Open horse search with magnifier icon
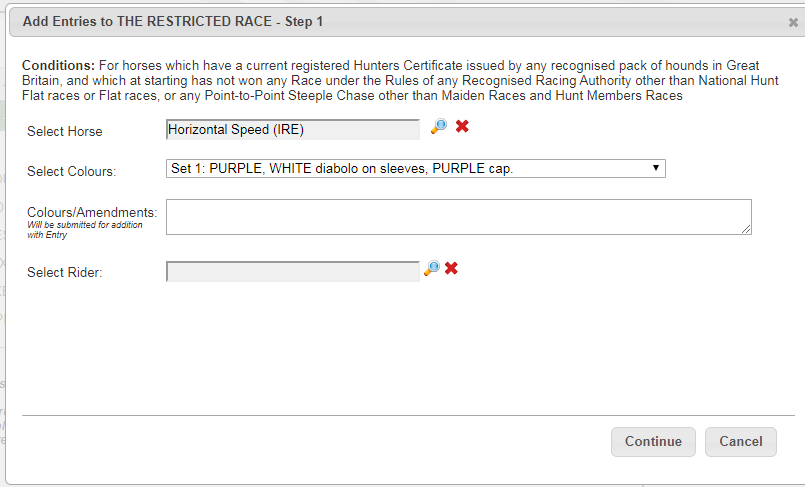805x487 pixels. (x=438, y=127)
